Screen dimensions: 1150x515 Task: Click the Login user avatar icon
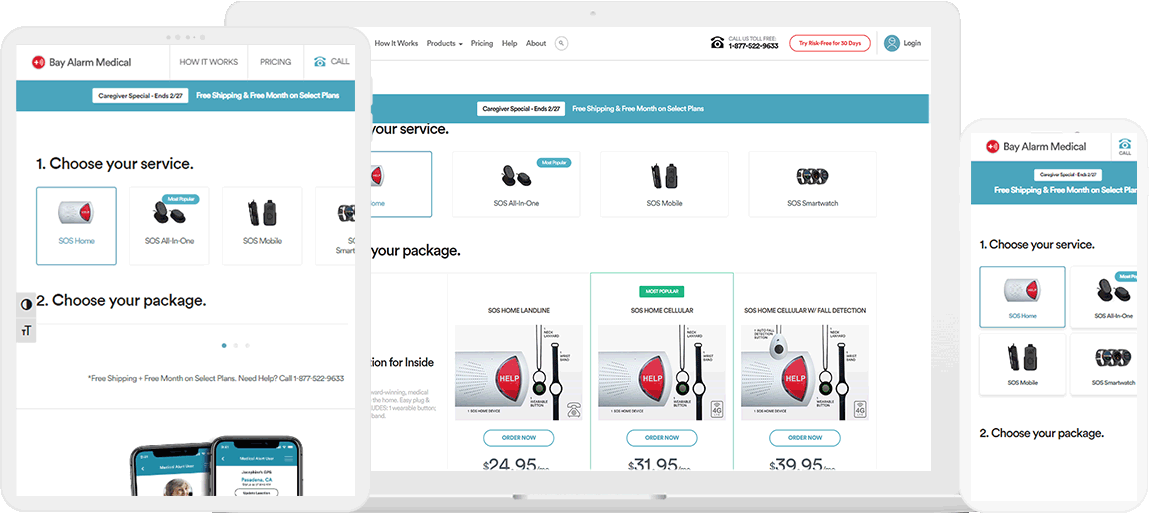892,43
